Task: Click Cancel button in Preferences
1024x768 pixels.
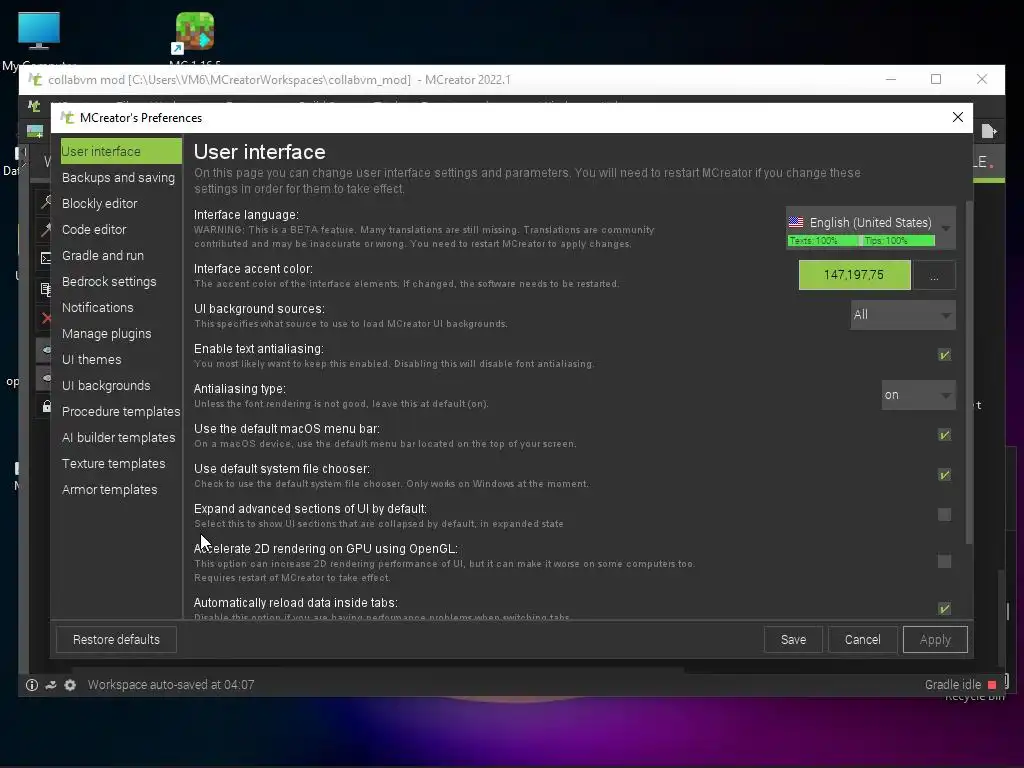Action: click(x=862, y=639)
